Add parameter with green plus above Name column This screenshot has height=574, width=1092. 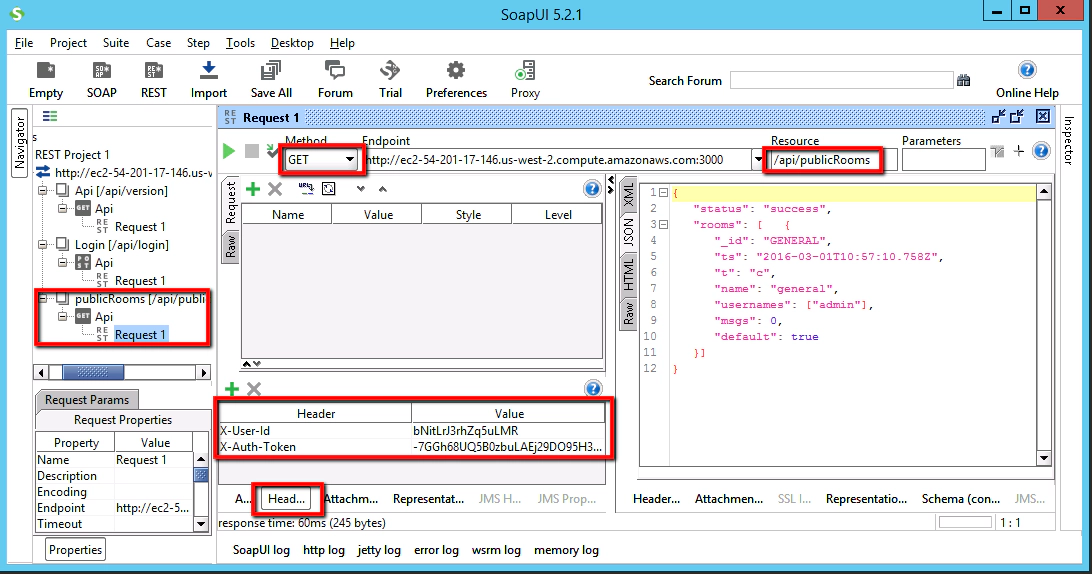coord(253,189)
